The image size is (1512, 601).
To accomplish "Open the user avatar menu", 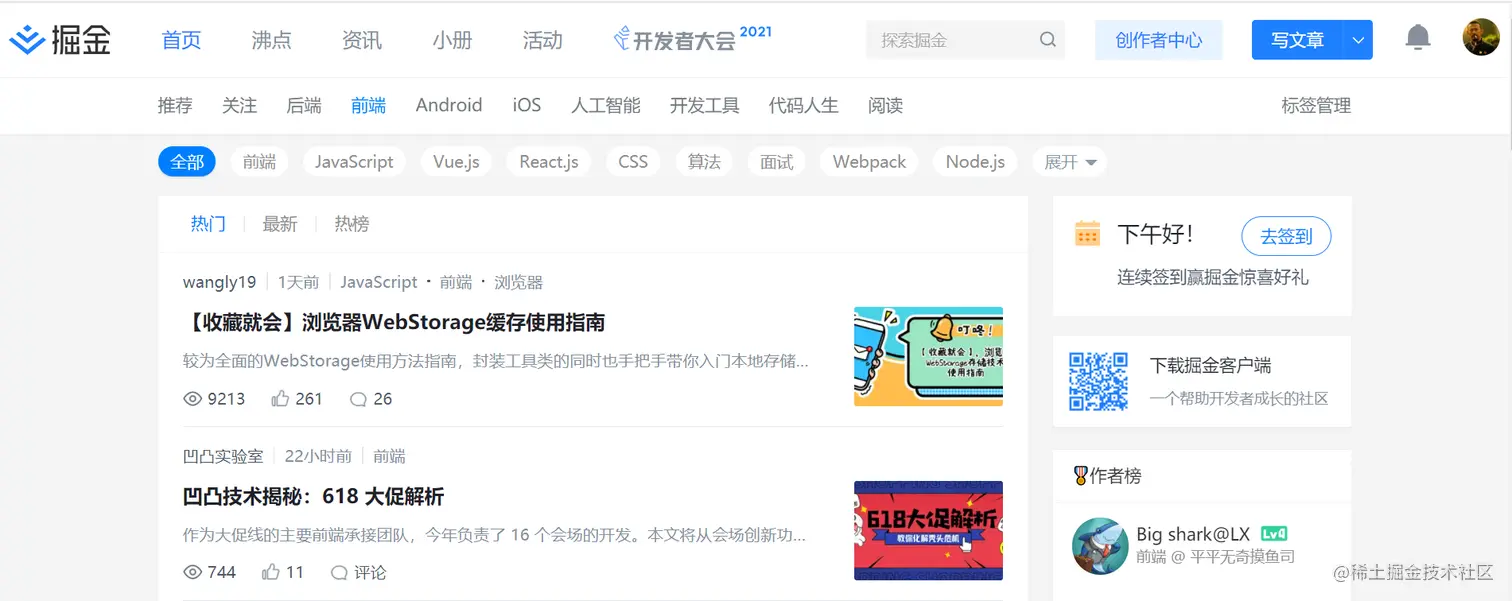I will pos(1480,38).
